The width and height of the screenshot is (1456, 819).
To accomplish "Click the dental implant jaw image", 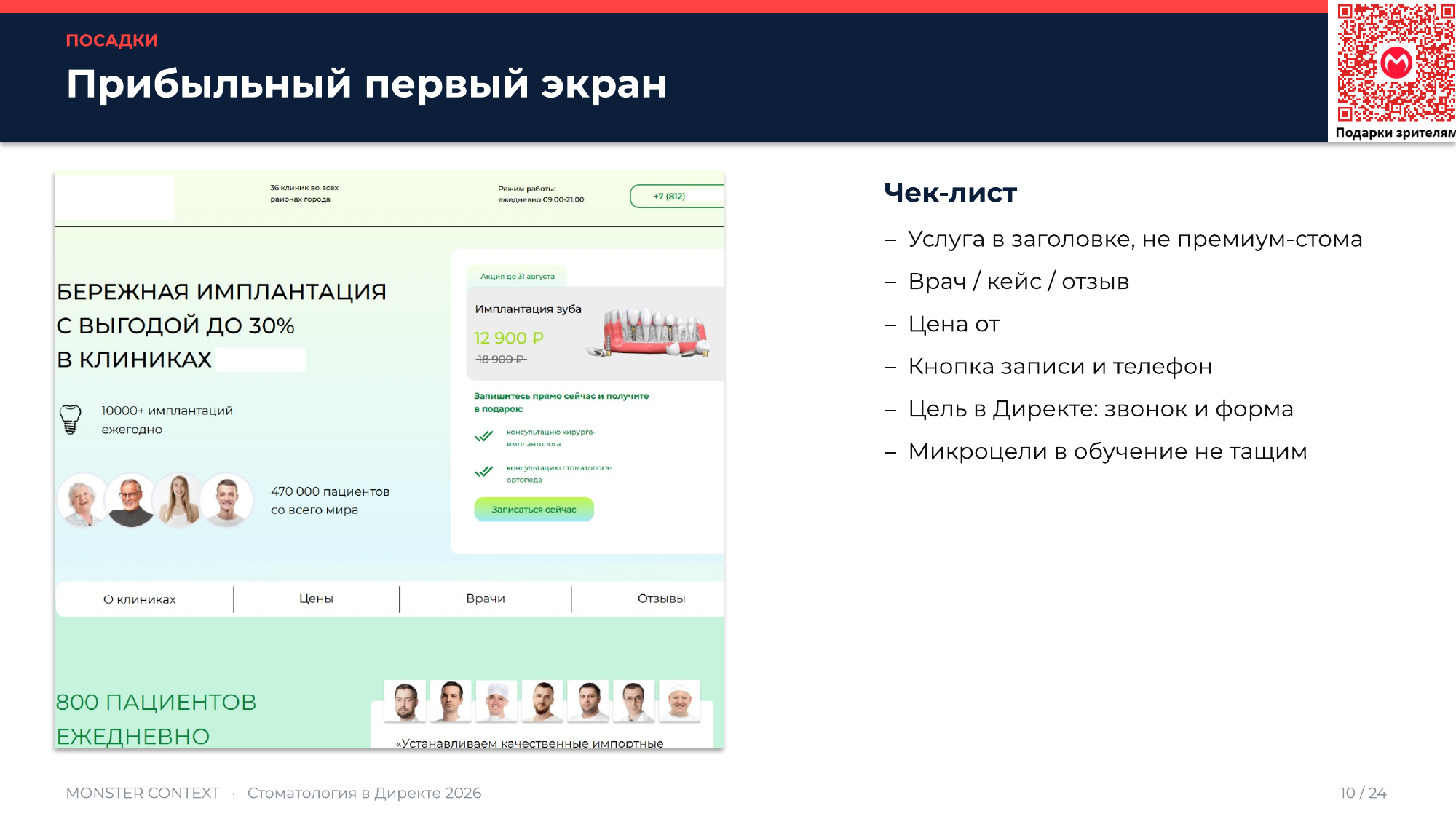I will 648,331.
